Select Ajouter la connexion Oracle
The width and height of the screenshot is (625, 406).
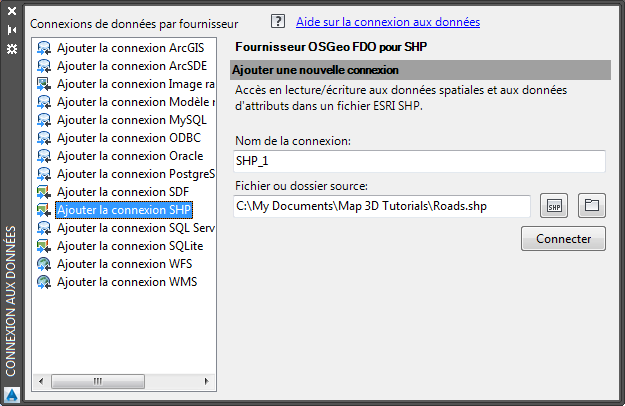tap(130, 156)
